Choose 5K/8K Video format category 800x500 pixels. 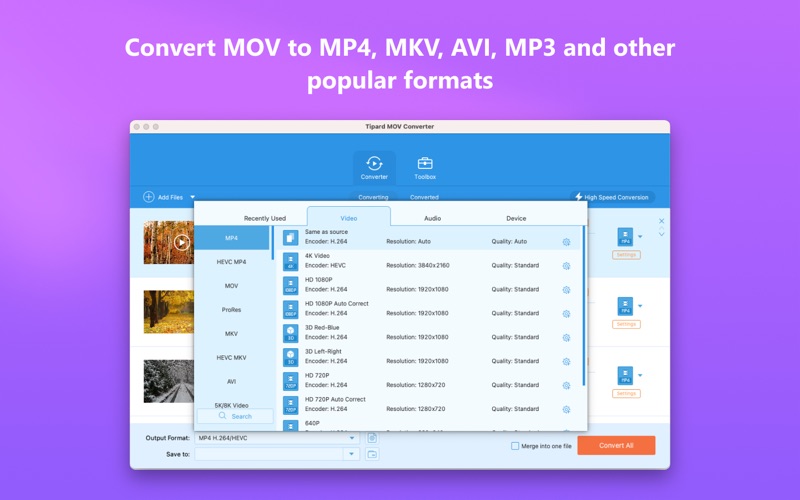pyautogui.click(x=232, y=405)
